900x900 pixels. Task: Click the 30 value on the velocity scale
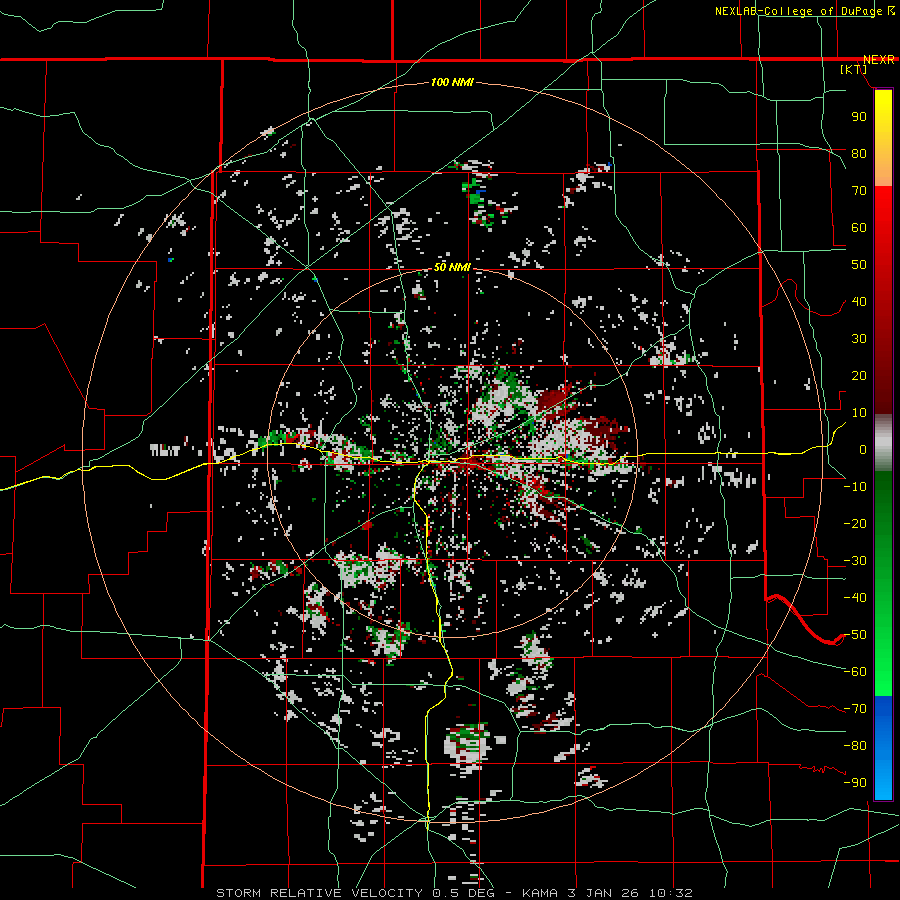click(859, 339)
